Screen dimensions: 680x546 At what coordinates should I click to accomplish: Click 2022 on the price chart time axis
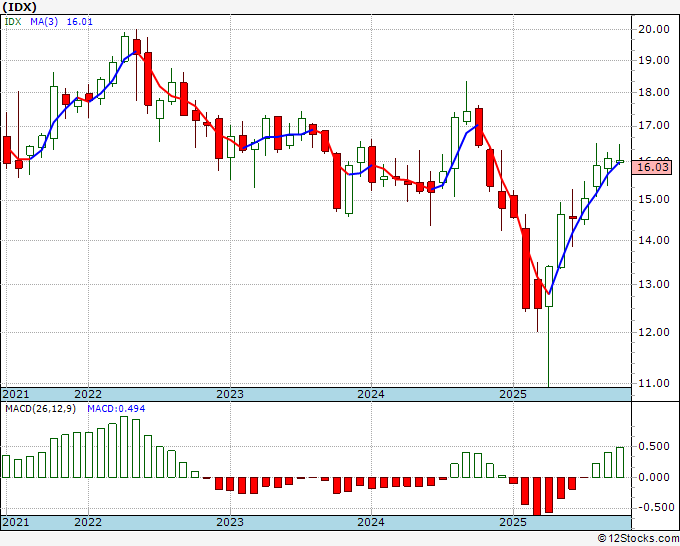click(88, 394)
